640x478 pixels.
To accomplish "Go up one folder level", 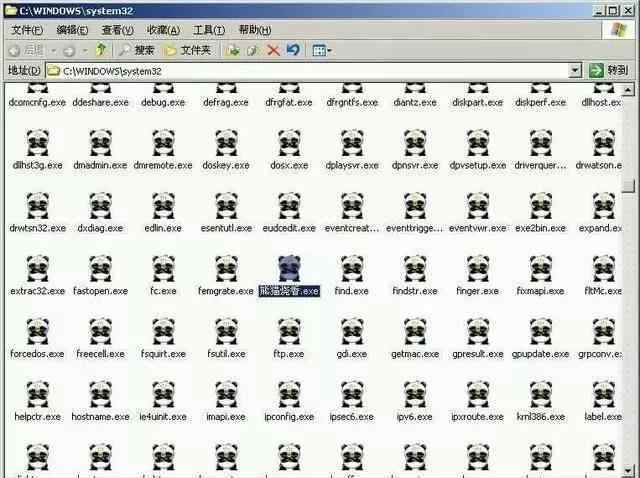I will point(101,50).
